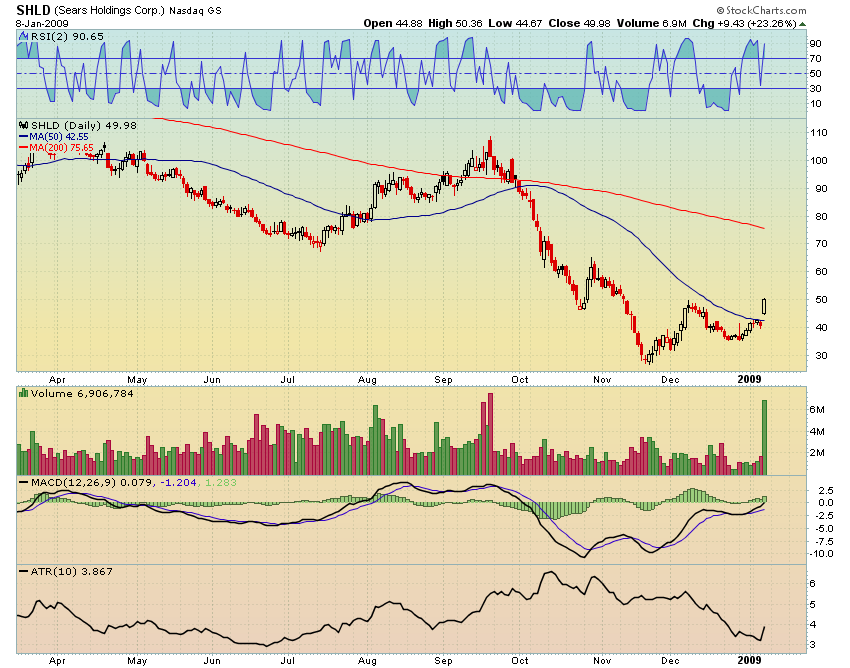Click the candlestick icon beside SHLD (Daily)
The height and width of the screenshot is (668, 850).
tap(23, 125)
